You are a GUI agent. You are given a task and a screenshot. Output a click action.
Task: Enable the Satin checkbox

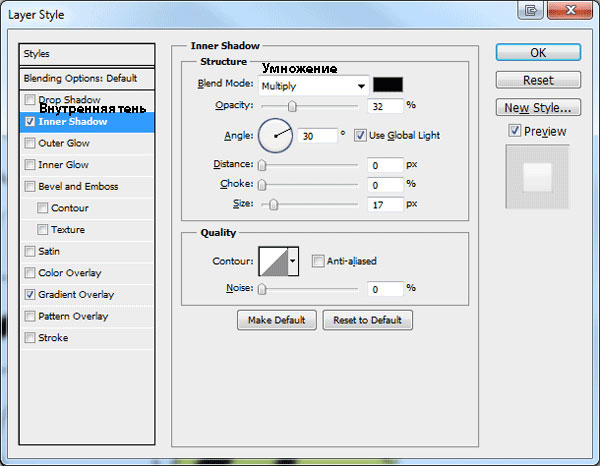coord(29,251)
